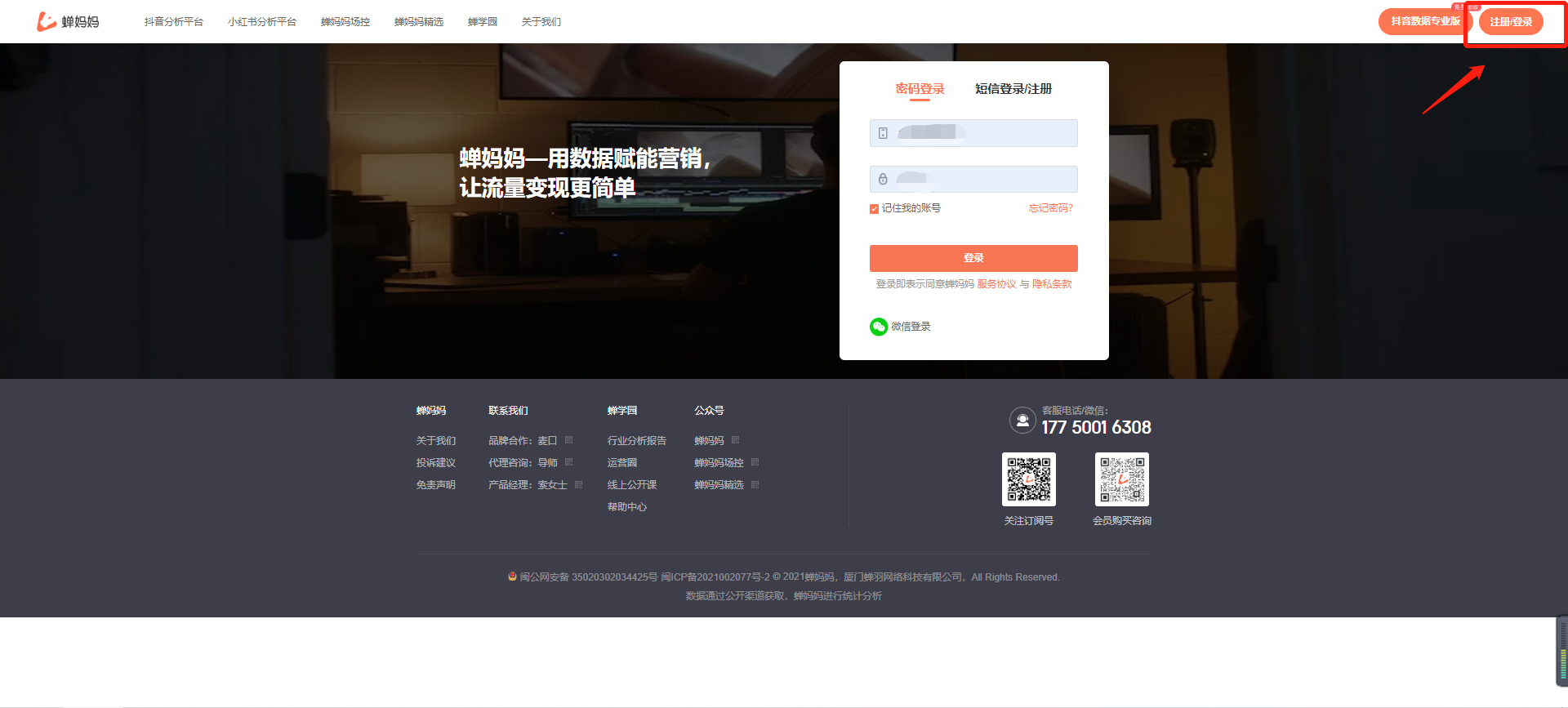This screenshot has height=708, width=1568.
Task: Open footer link 关于我们
Action: click(436, 441)
